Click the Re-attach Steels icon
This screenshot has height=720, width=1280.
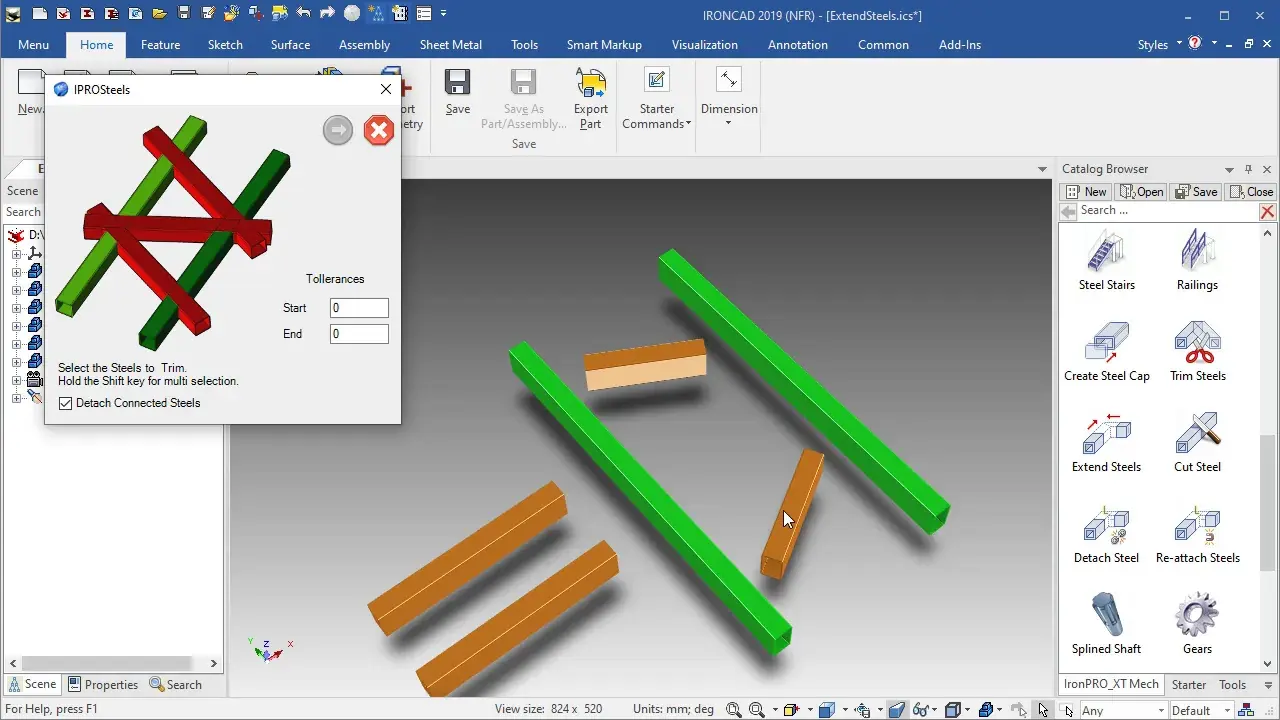pos(1197,526)
